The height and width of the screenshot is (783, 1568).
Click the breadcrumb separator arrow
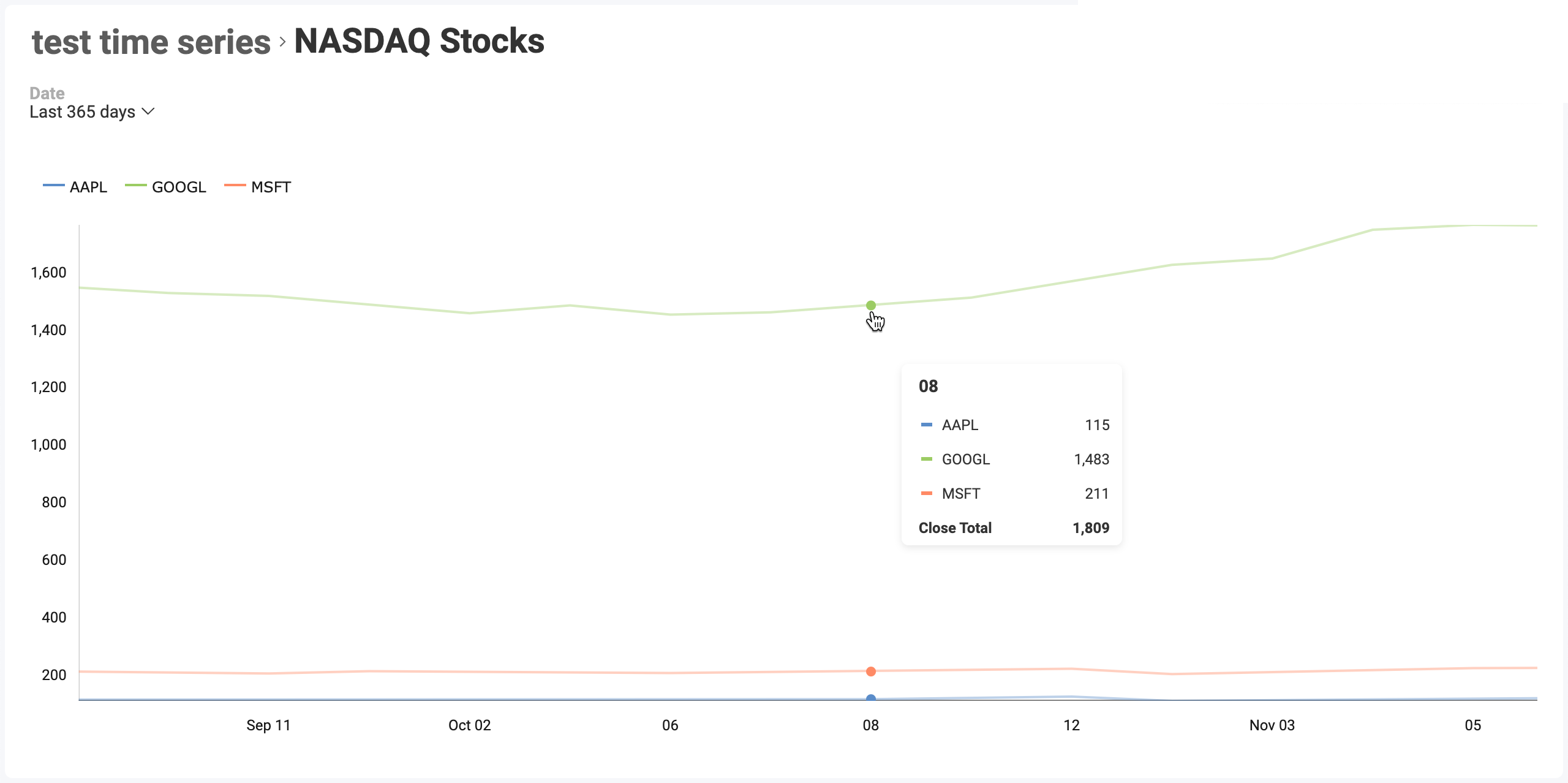(282, 42)
